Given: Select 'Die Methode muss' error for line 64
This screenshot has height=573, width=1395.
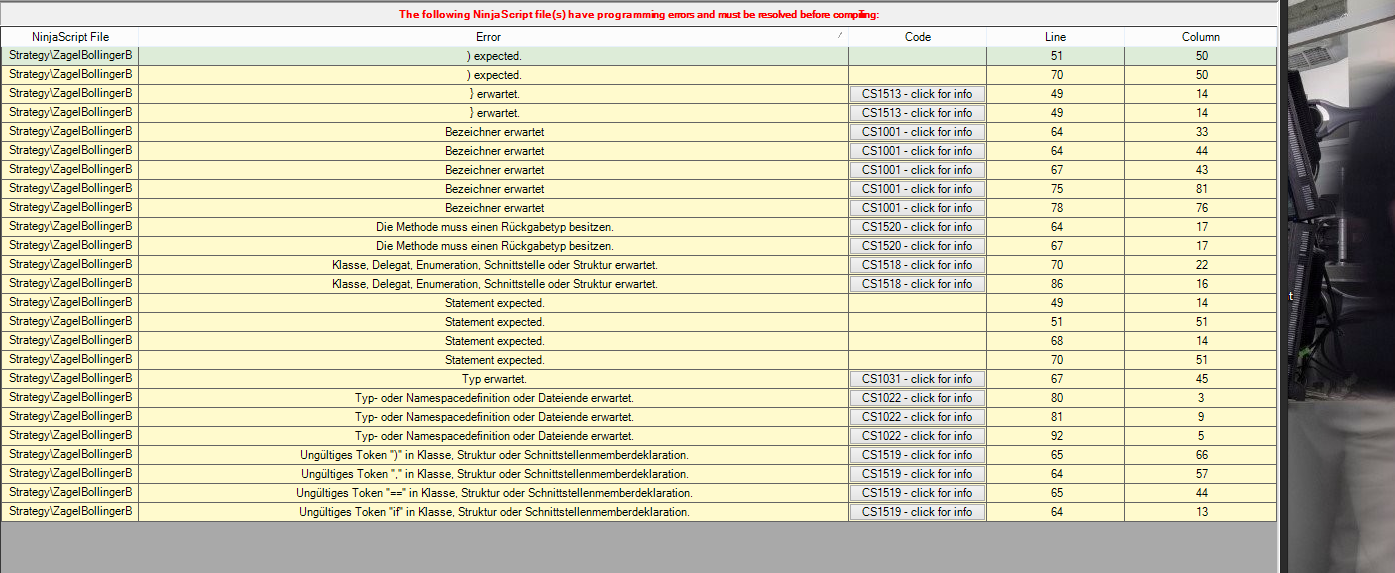Looking at the screenshot, I should (x=494, y=227).
